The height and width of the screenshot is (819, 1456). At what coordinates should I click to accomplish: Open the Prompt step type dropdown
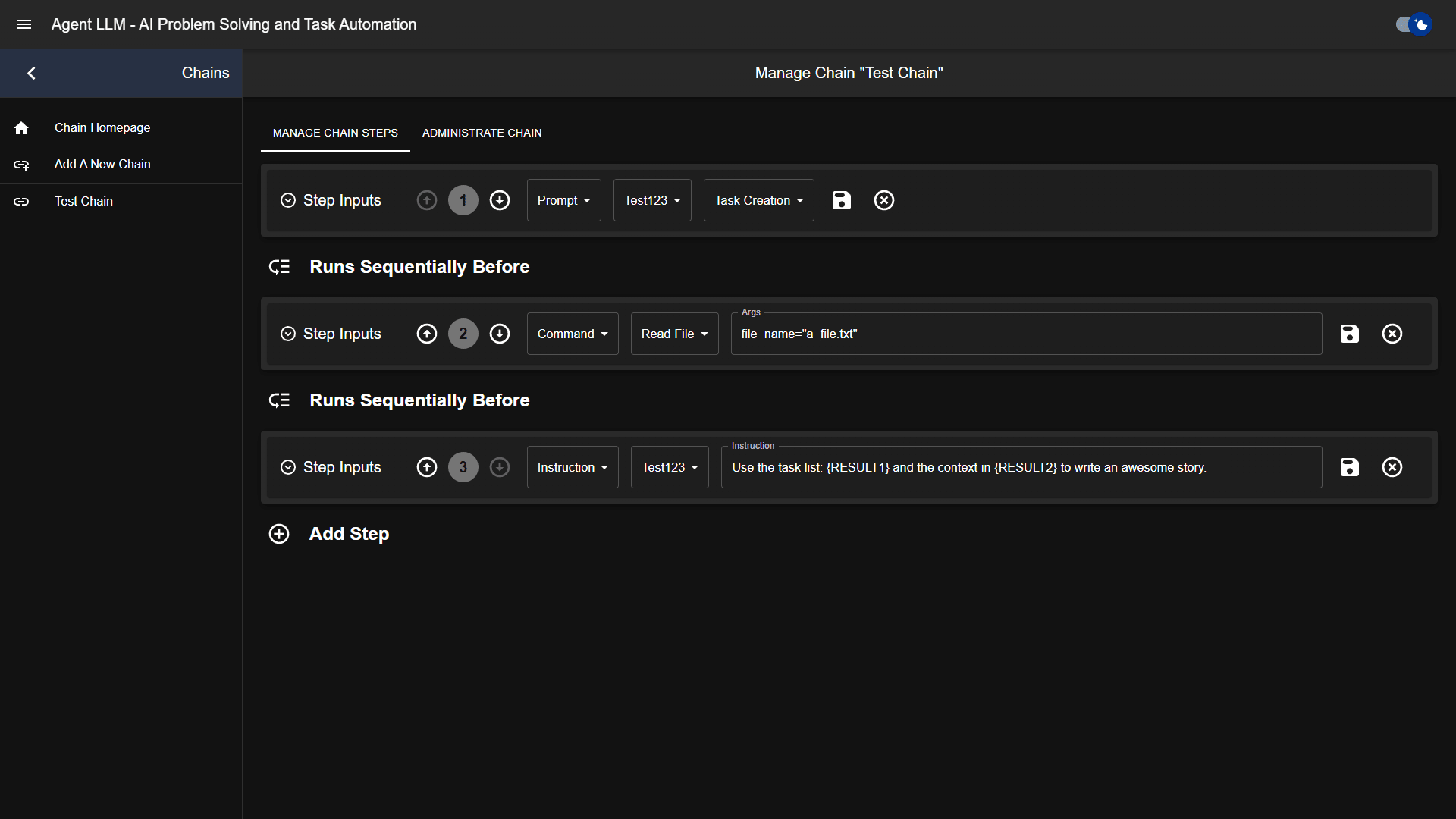(x=563, y=200)
